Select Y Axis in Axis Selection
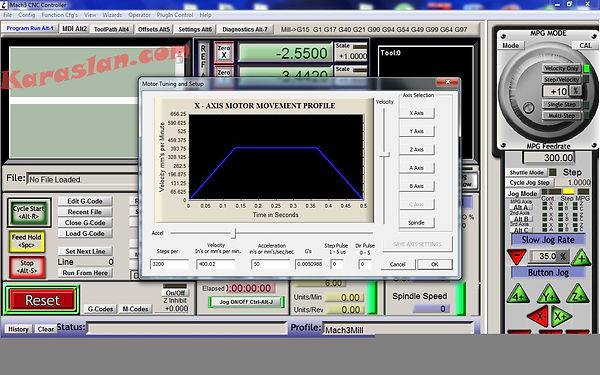This screenshot has height=375, width=600. point(417,131)
